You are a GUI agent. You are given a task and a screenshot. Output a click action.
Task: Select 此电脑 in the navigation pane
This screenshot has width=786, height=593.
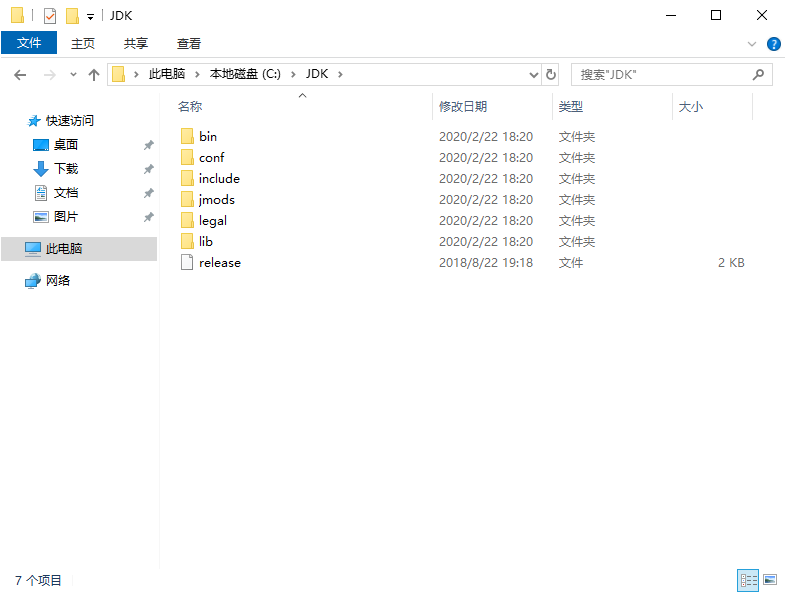79,249
